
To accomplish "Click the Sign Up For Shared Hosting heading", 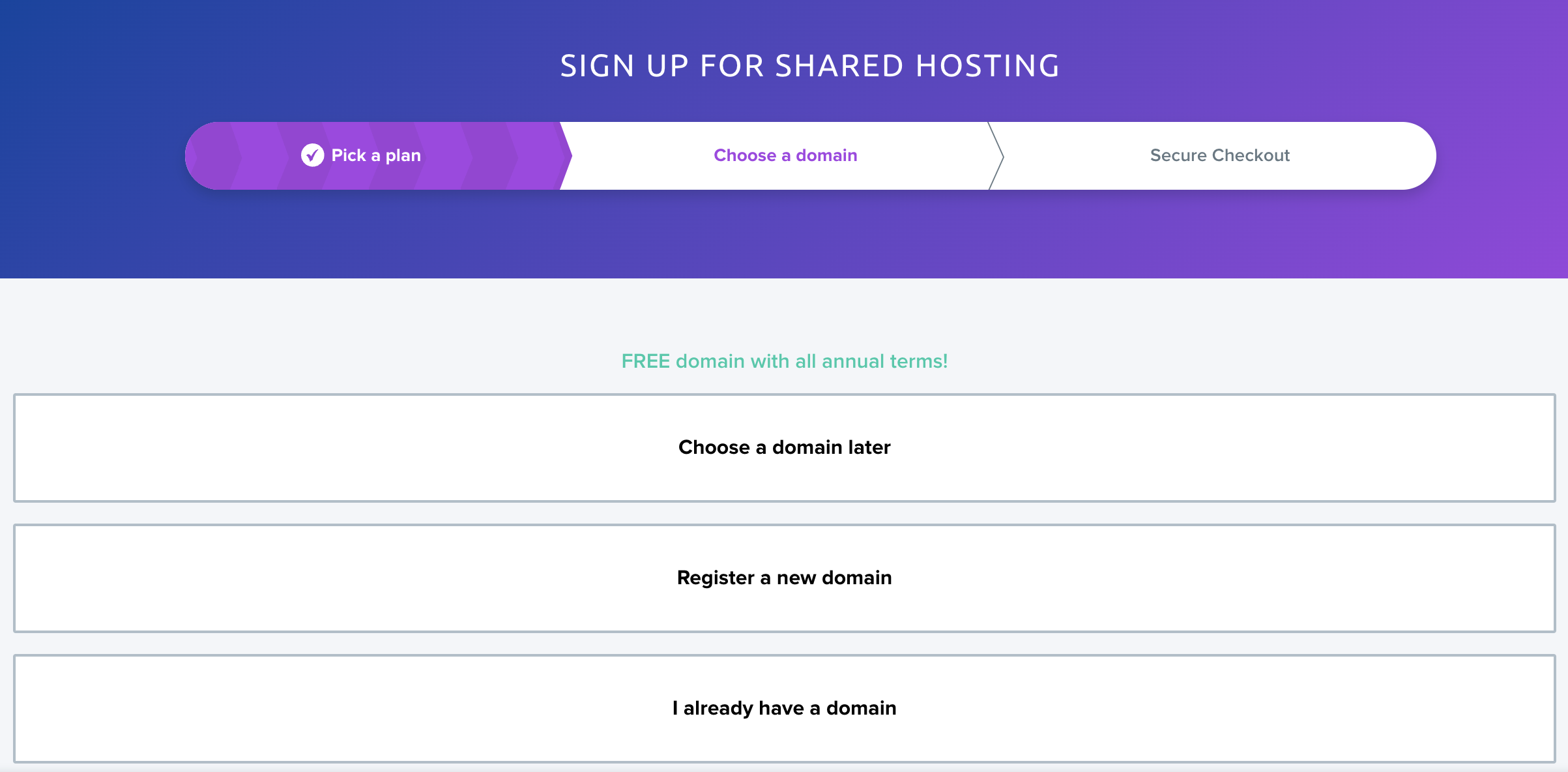I will coord(810,66).
